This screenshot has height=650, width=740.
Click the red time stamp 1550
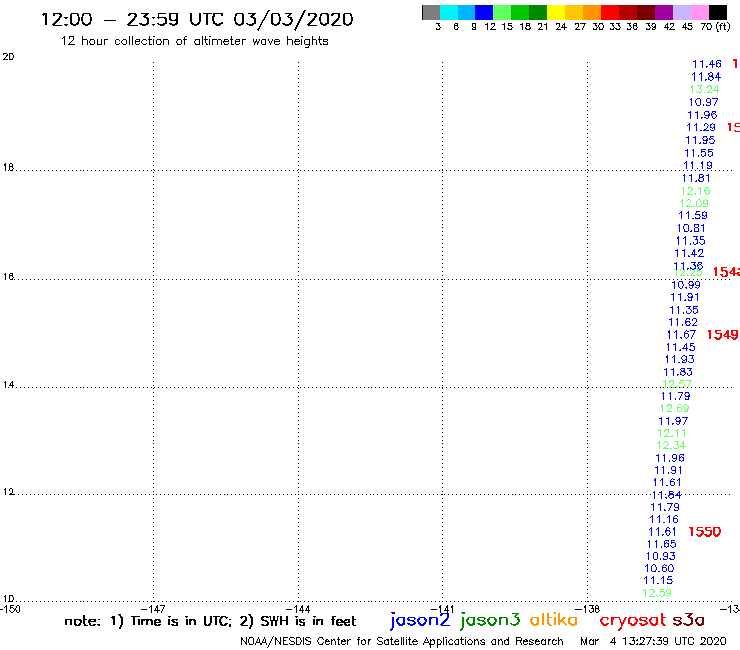tap(705, 532)
